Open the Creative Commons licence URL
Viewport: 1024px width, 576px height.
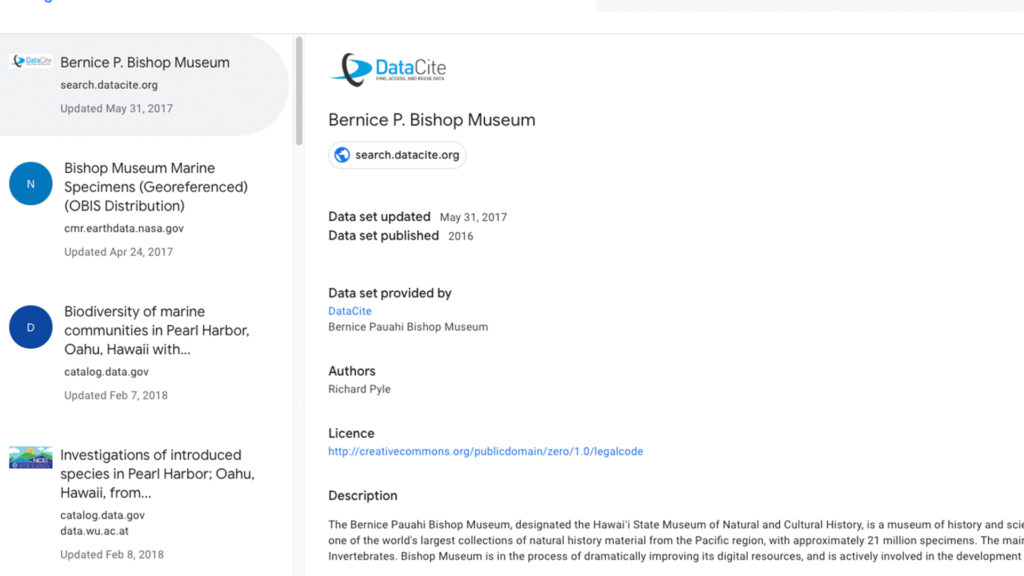pyautogui.click(x=485, y=451)
